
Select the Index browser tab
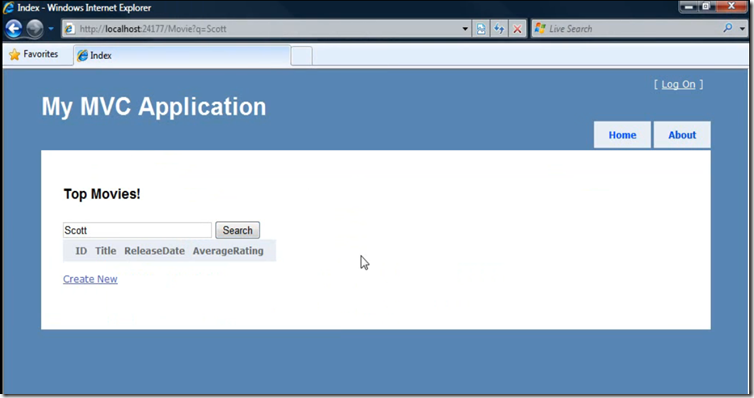(x=182, y=55)
